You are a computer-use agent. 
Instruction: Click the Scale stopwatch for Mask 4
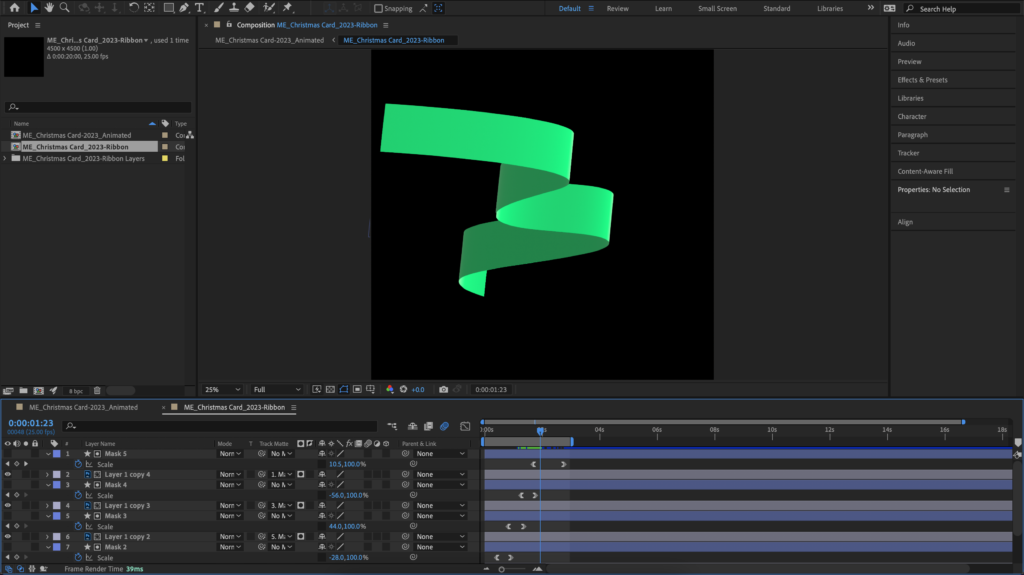tap(78, 495)
